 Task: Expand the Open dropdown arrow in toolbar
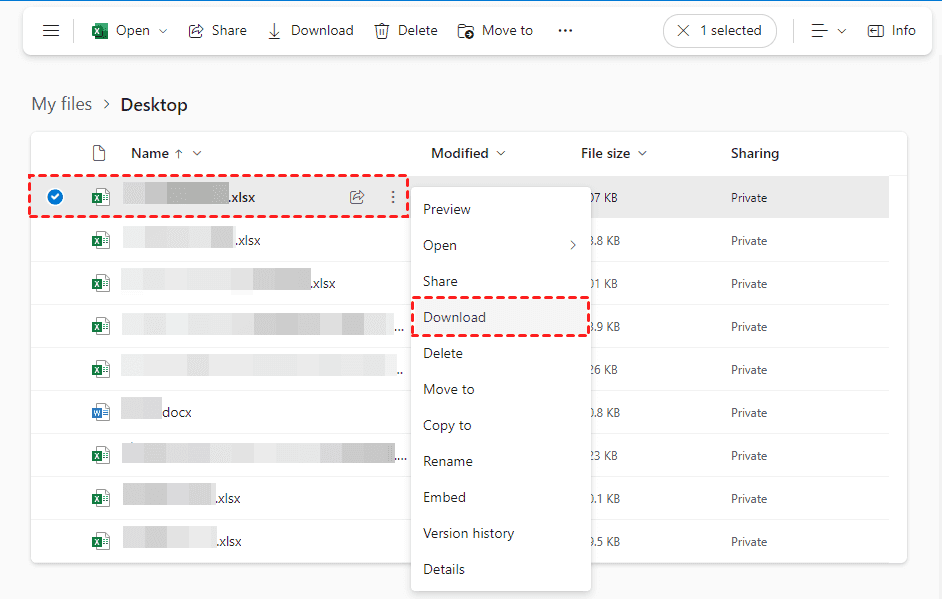(x=163, y=31)
